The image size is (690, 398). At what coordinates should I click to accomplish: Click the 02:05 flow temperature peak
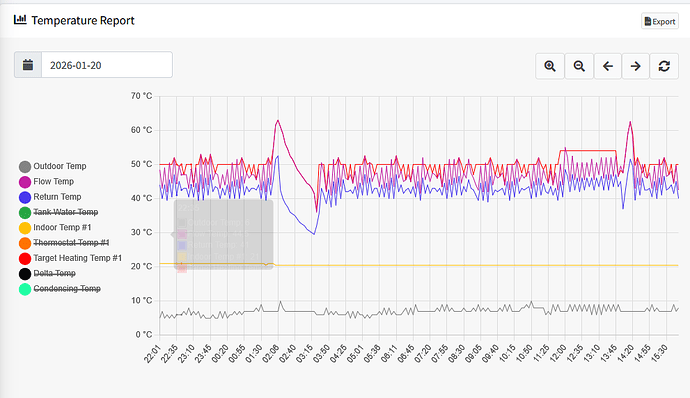point(278,120)
